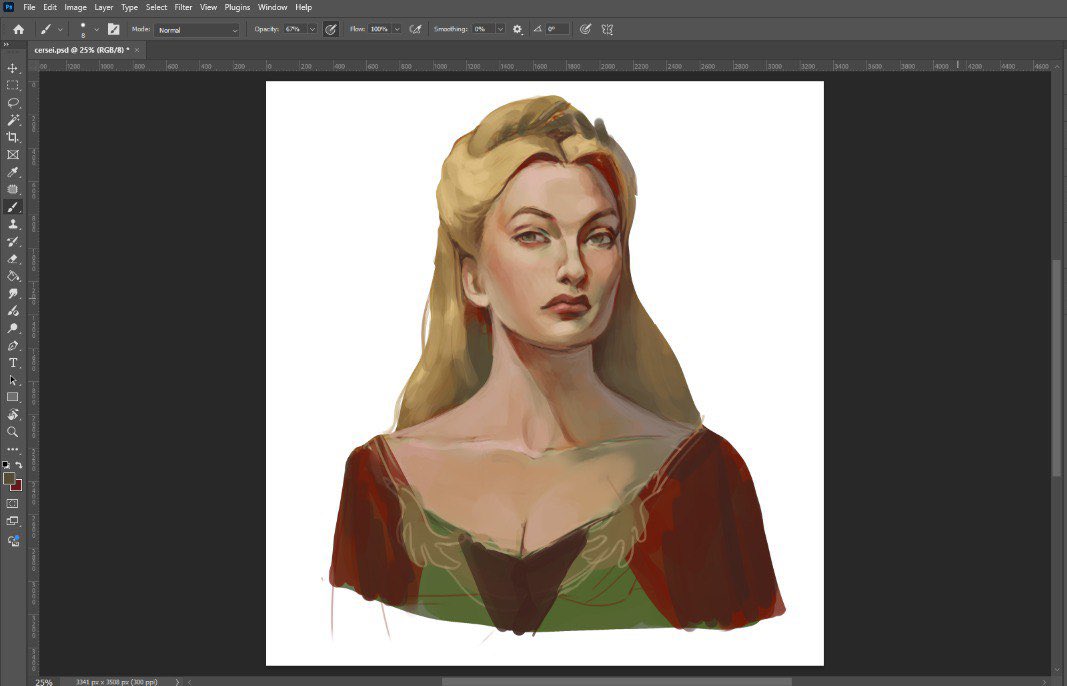
Task: Switch to the Clone Stamp tool
Action: [13, 226]
